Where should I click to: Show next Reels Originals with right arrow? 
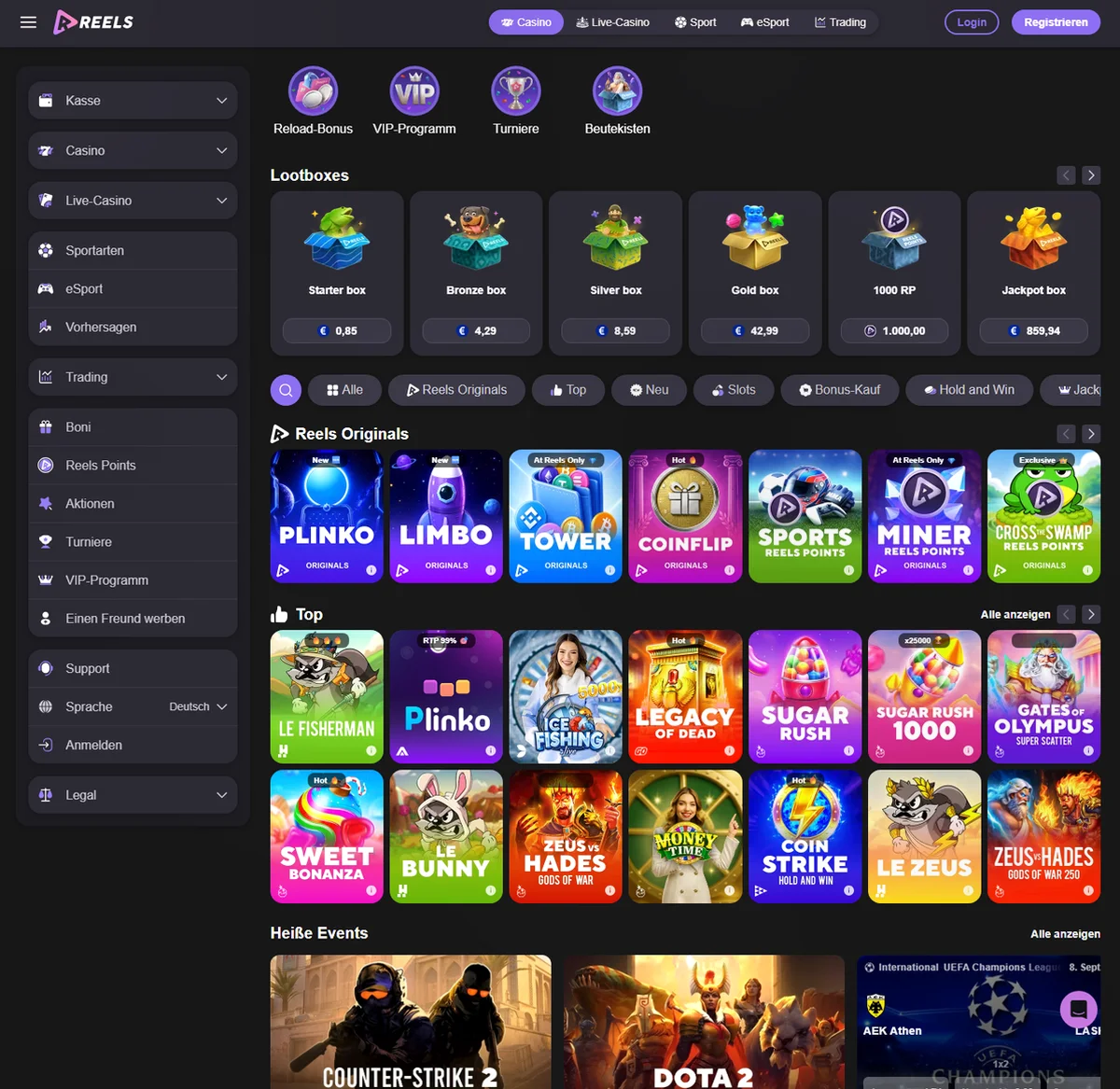click(x=1091, y=434)
